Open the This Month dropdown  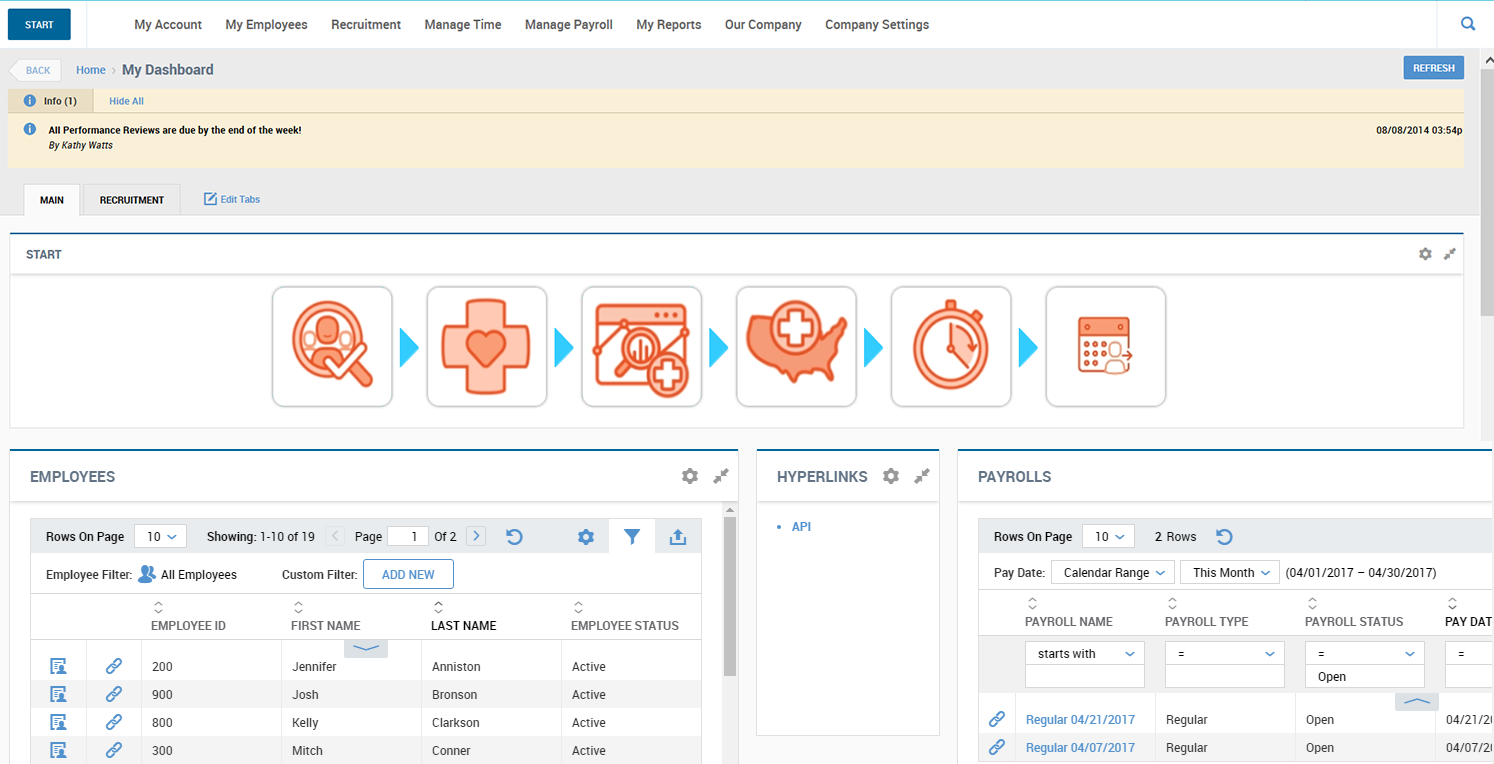click(x=1230, y=573)
